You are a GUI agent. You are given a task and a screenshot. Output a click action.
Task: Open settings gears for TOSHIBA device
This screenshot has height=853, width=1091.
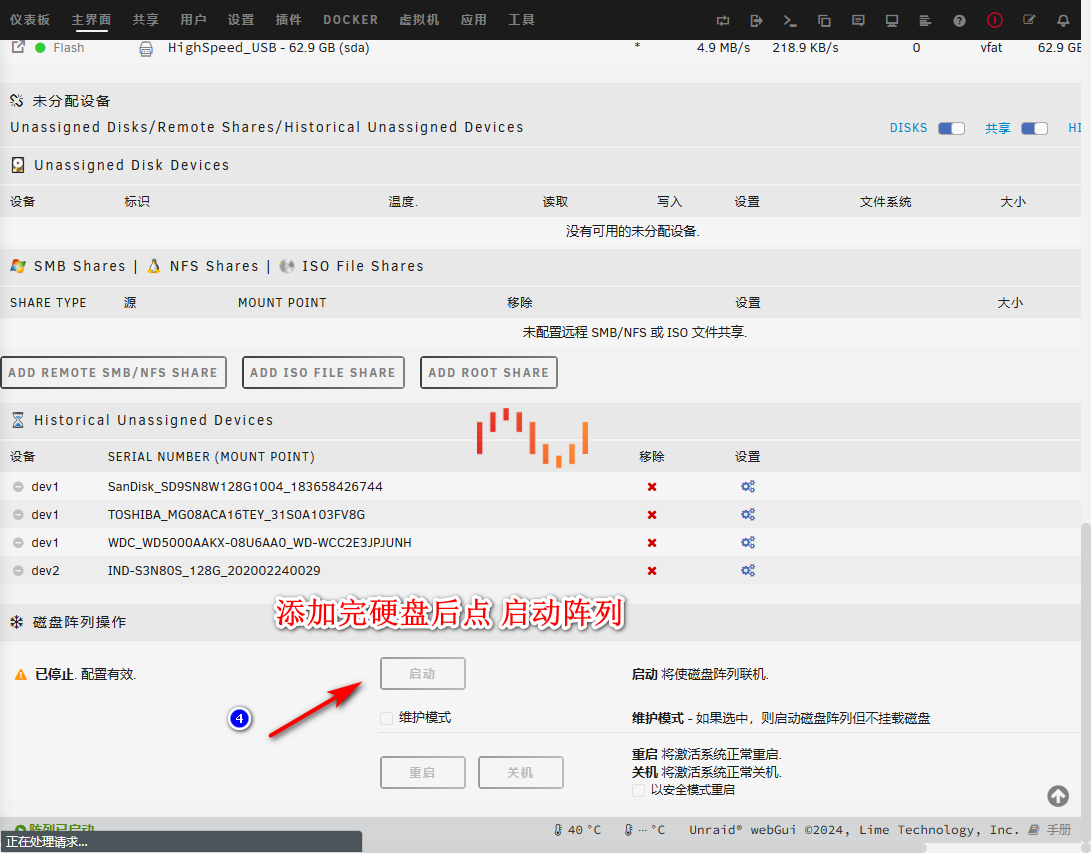coord(747,515)
